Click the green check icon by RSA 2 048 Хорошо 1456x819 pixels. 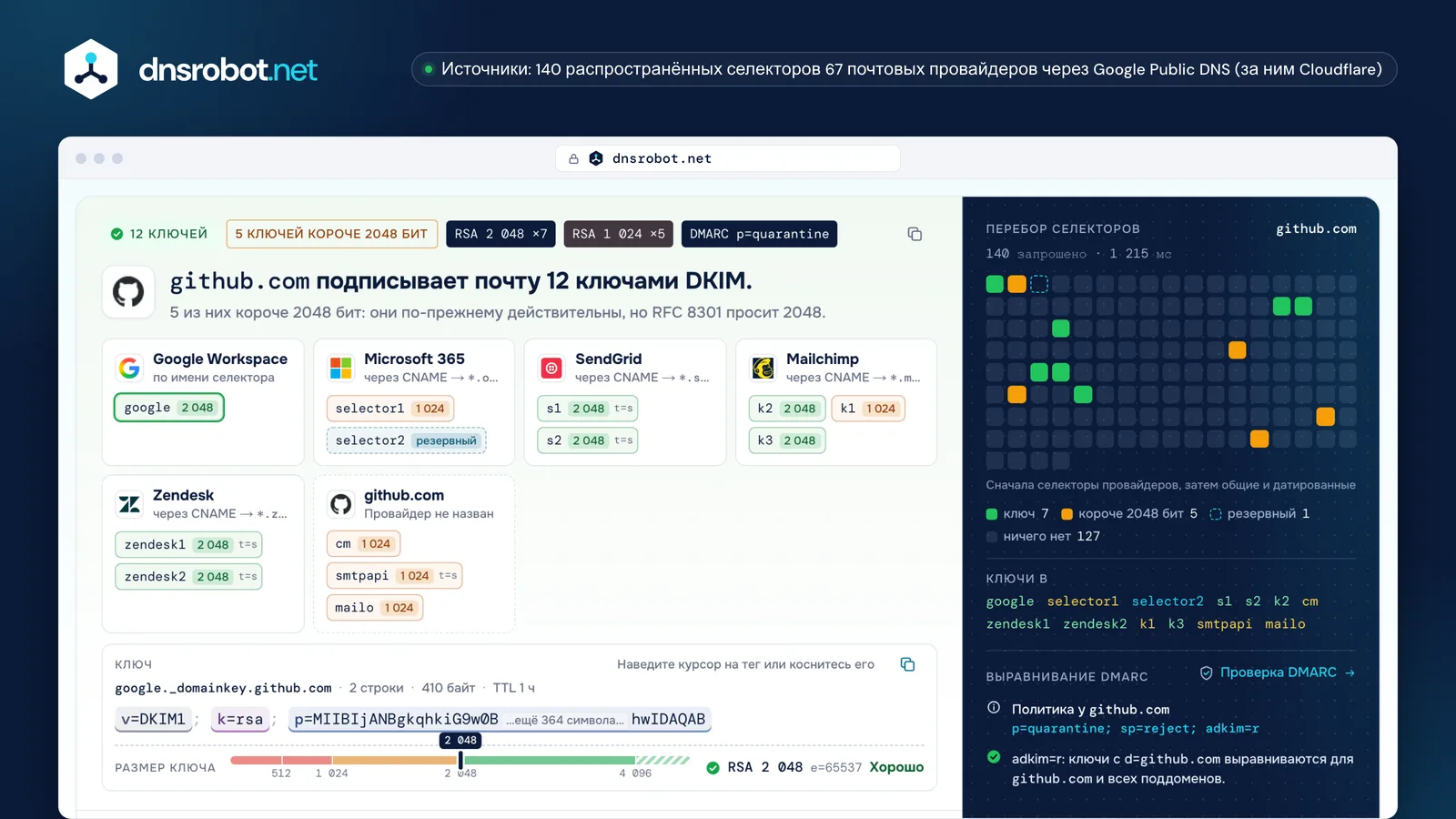[713, 767]
